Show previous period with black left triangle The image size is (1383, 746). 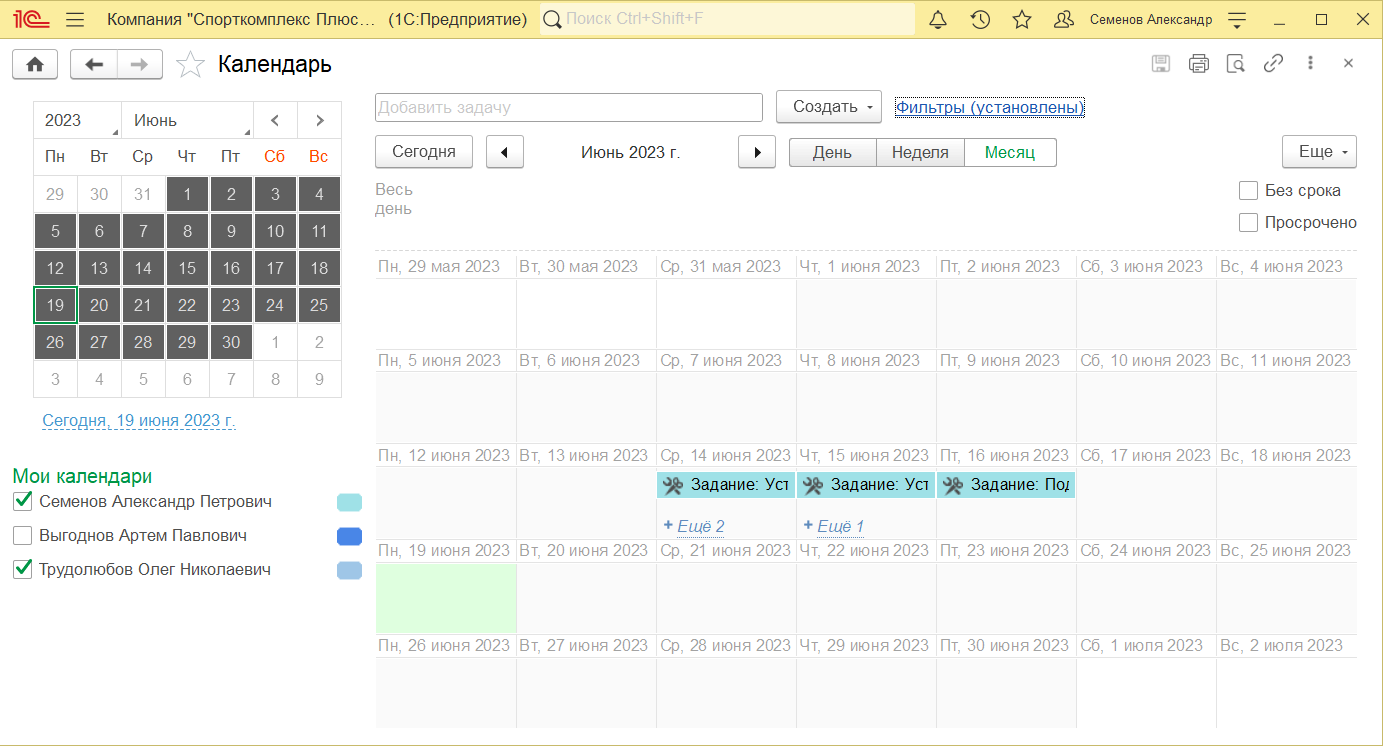[505, 152]
